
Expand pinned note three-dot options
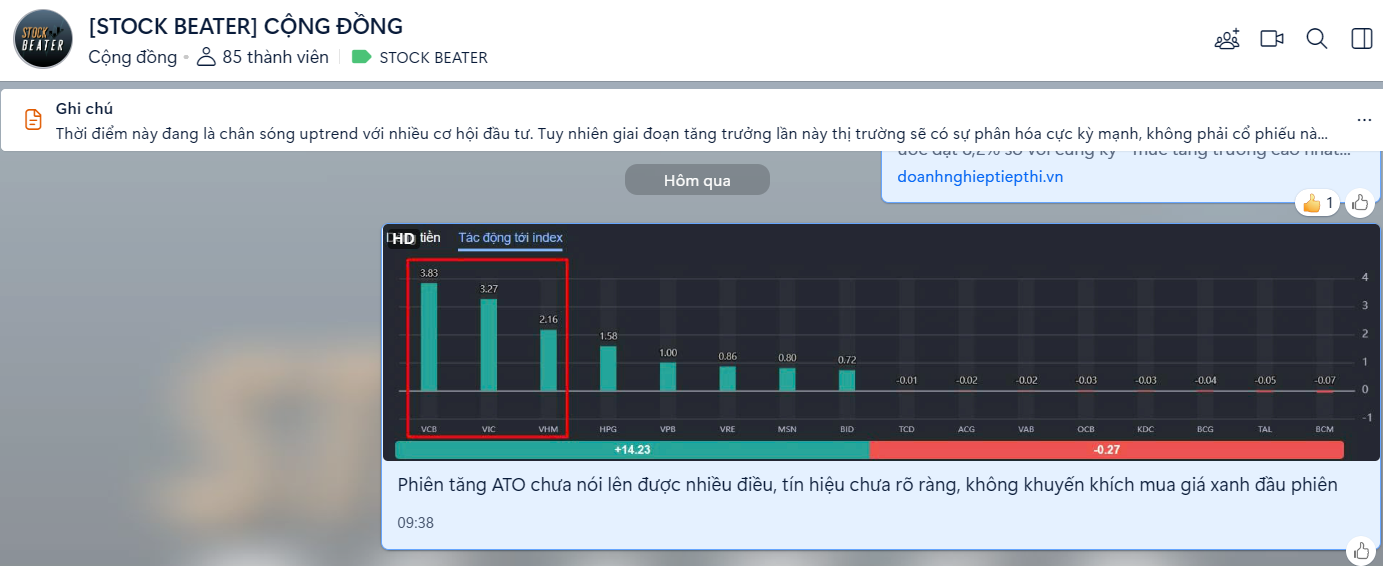(1364, 119)
